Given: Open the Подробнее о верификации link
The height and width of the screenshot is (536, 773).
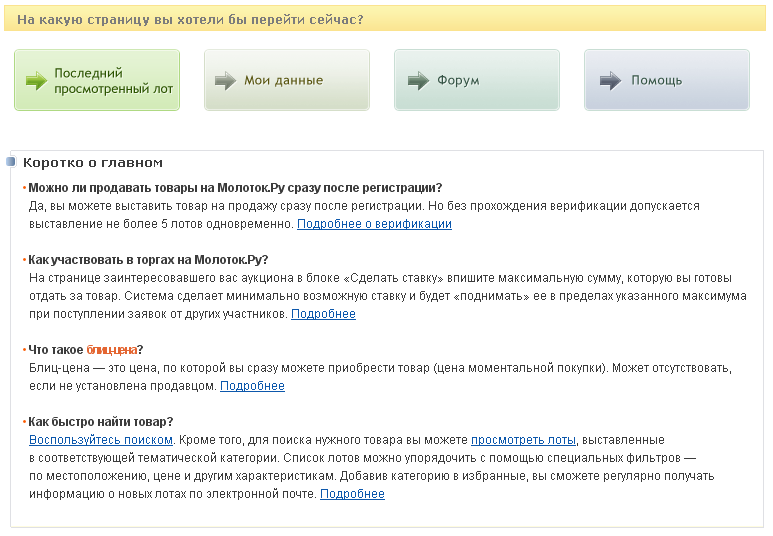Looking at the screenshot, I should coord(374,224).
